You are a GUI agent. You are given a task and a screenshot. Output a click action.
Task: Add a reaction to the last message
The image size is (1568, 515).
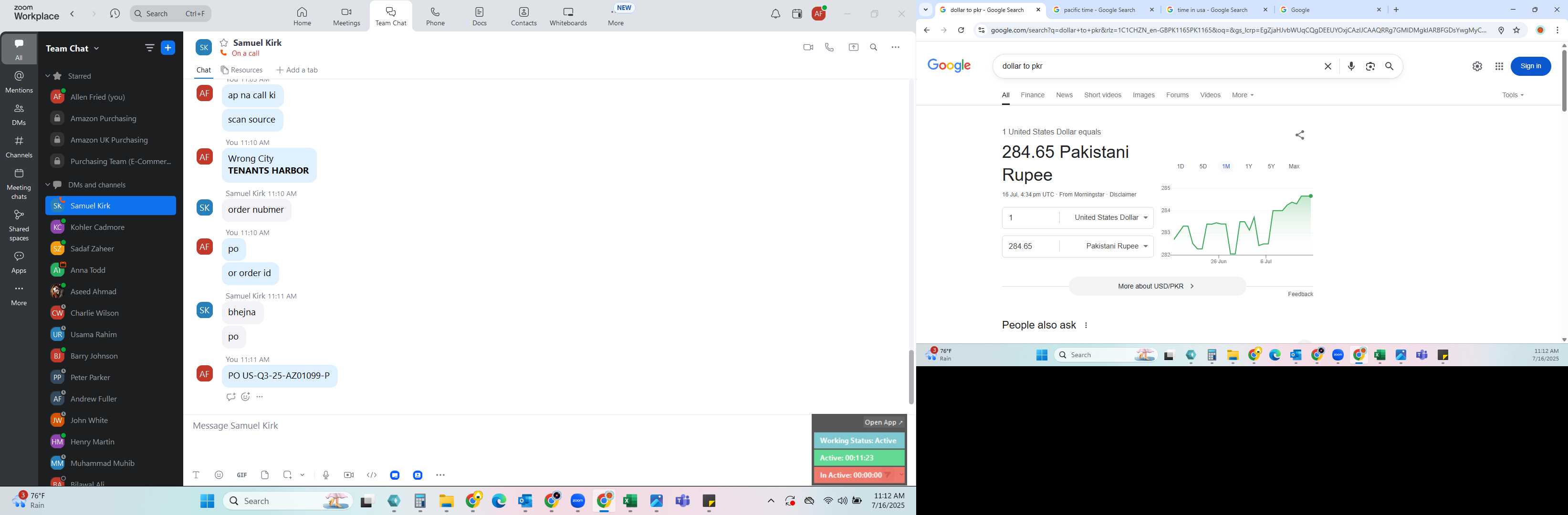tap(245, 397)
